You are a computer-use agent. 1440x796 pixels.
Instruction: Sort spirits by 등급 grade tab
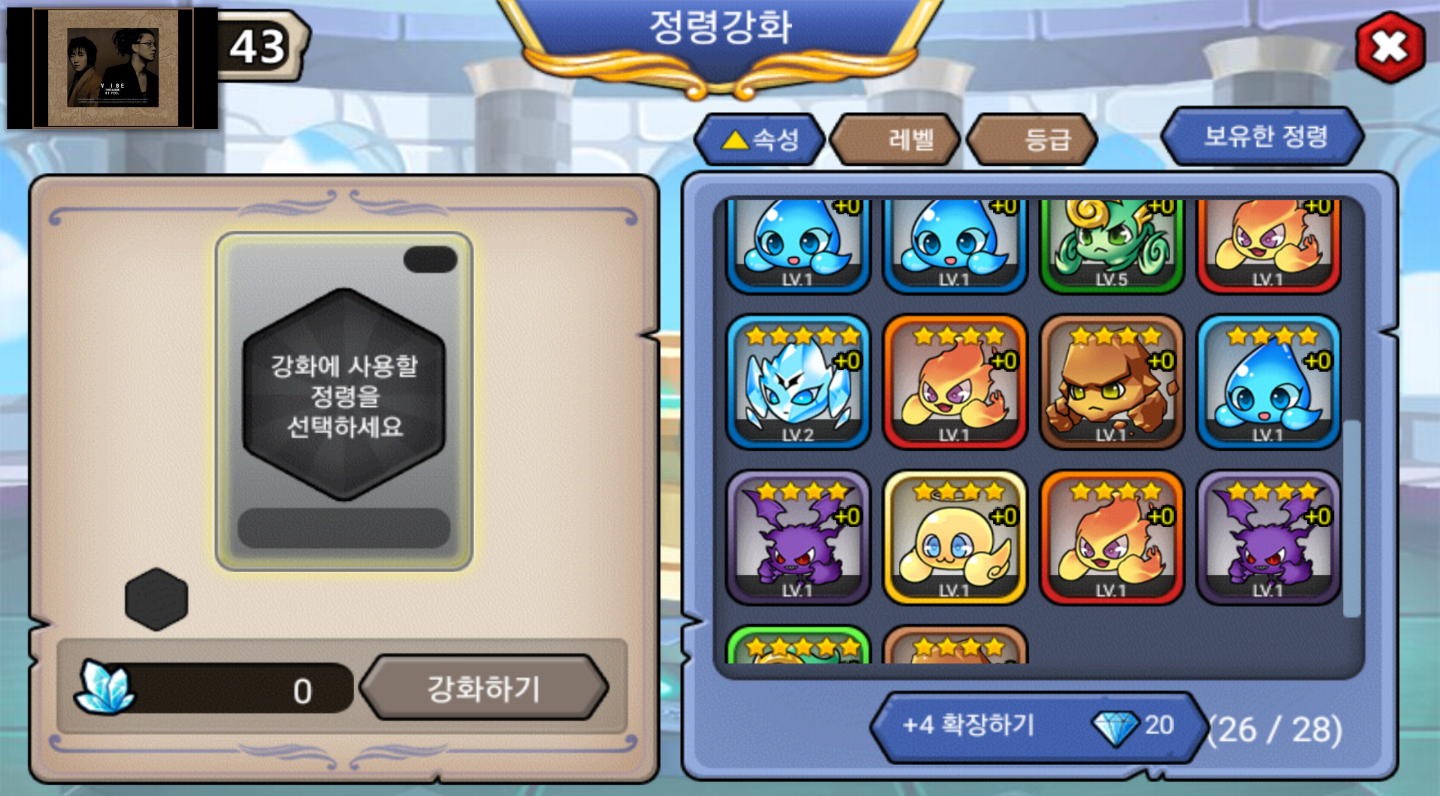(1032, 140)
